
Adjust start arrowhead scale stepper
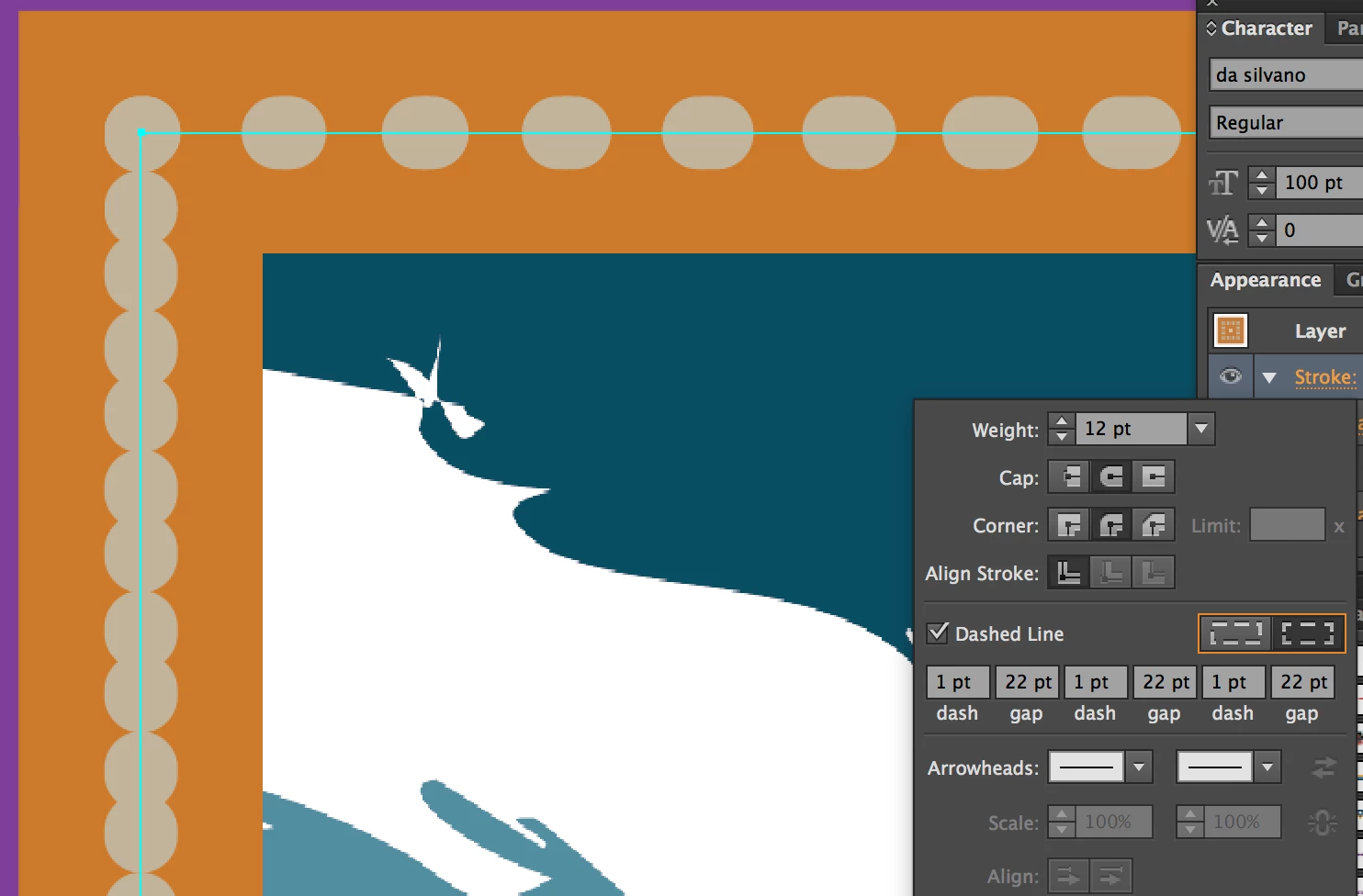pos(1062,823)
